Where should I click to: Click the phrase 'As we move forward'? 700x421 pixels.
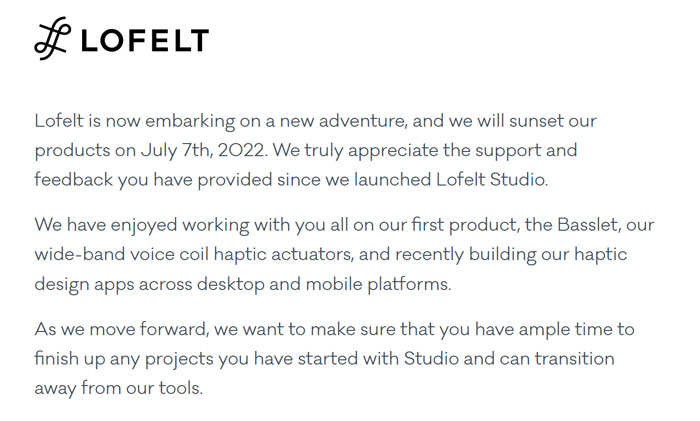(110, 329)
